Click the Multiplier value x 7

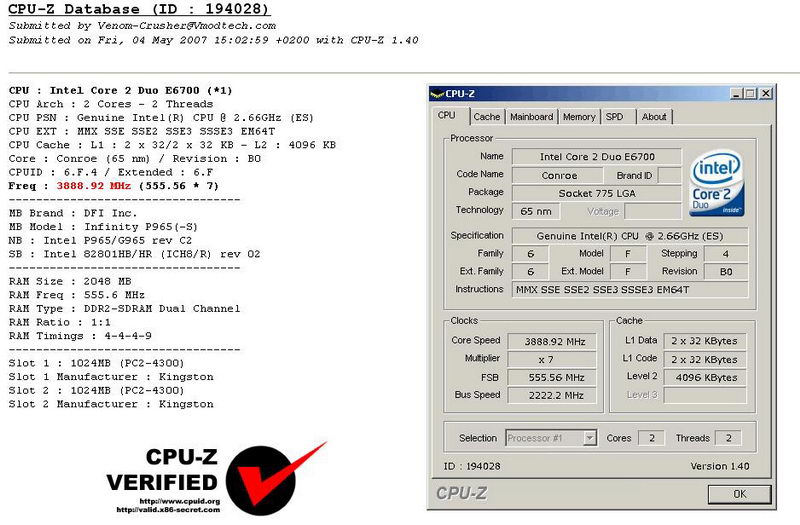click(x=553, y=359)
